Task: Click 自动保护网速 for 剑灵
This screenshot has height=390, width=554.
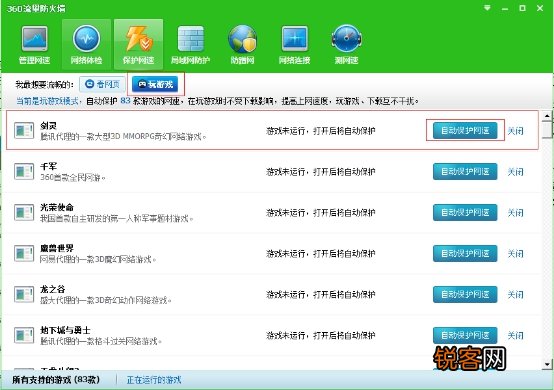Action: (x=465, y=130)
